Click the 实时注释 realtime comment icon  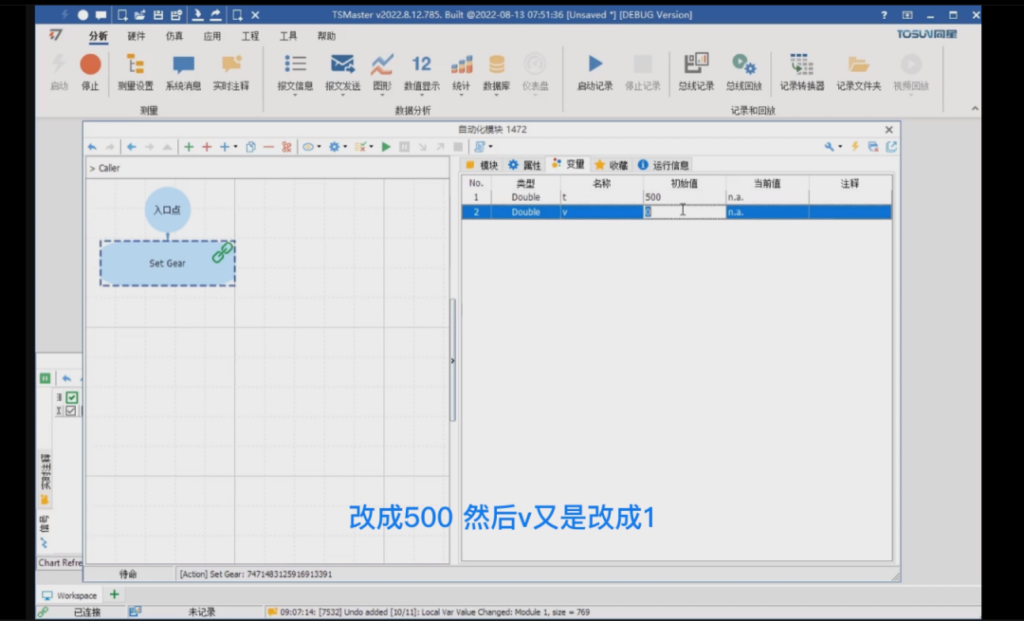click(x=232, y=75)
